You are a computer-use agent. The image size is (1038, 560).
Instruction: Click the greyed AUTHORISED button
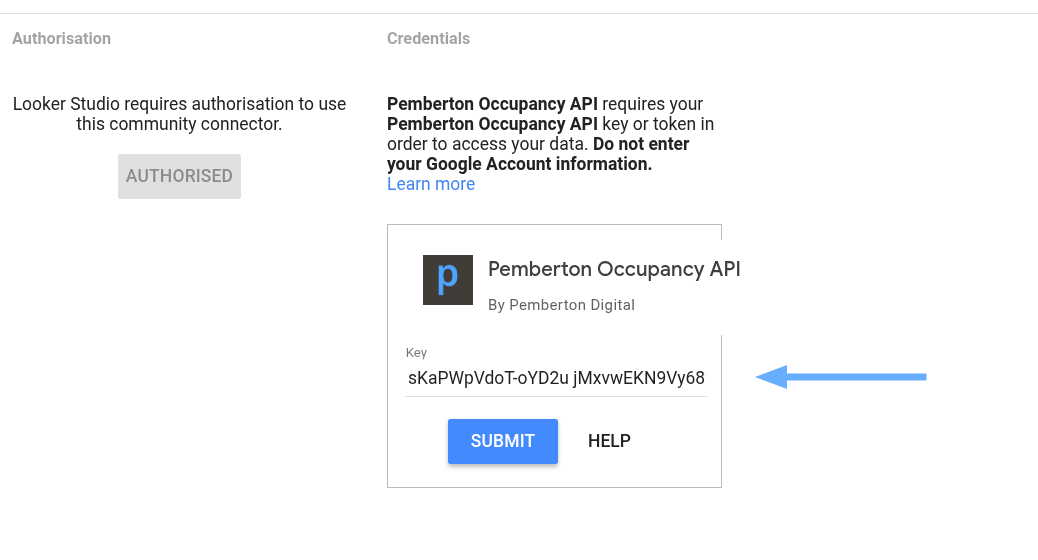pyautogui.click(x=179, y=176)
